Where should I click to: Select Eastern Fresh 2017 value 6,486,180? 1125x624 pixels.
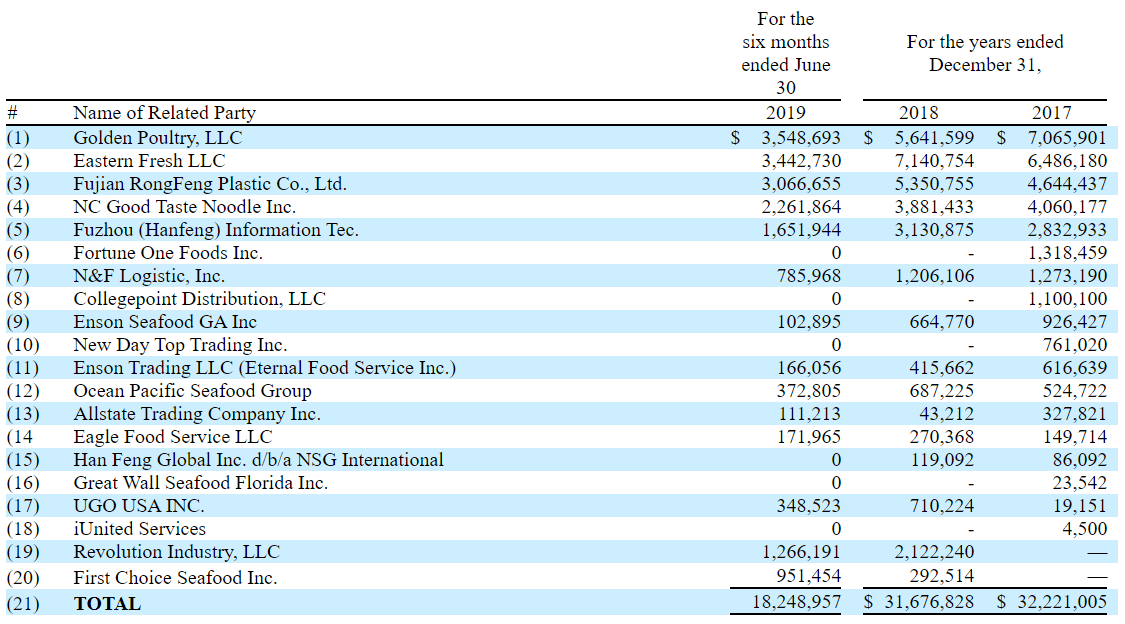(x=1067, y=161)
